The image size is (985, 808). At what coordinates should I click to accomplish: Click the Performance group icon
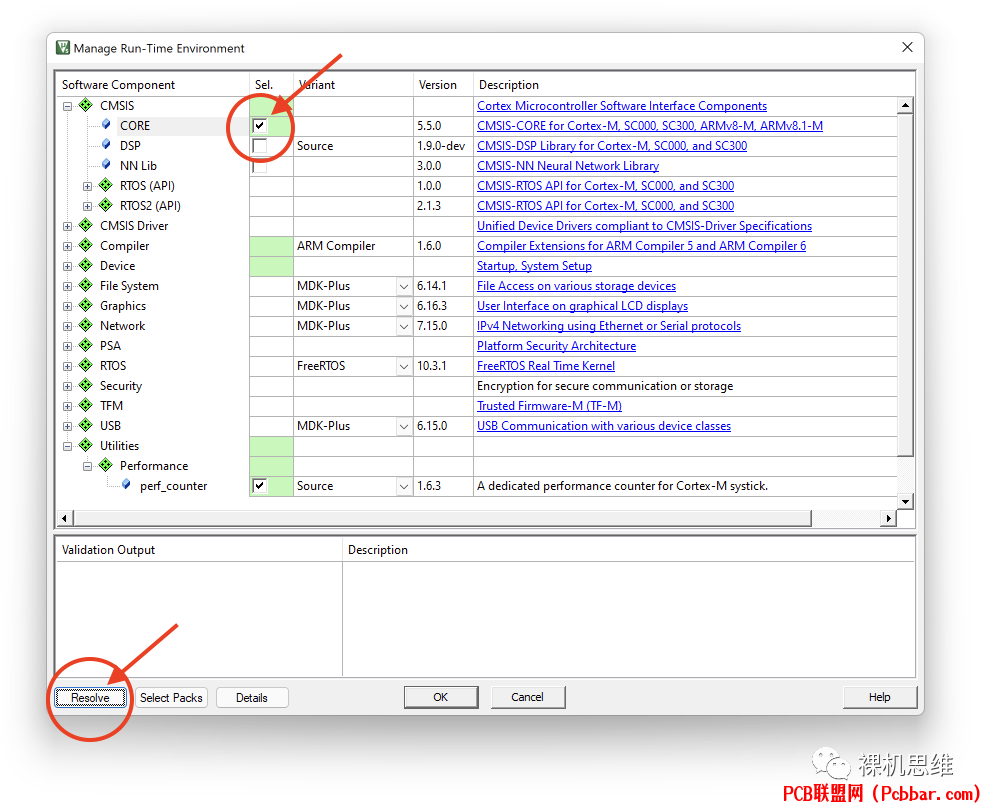106,466
